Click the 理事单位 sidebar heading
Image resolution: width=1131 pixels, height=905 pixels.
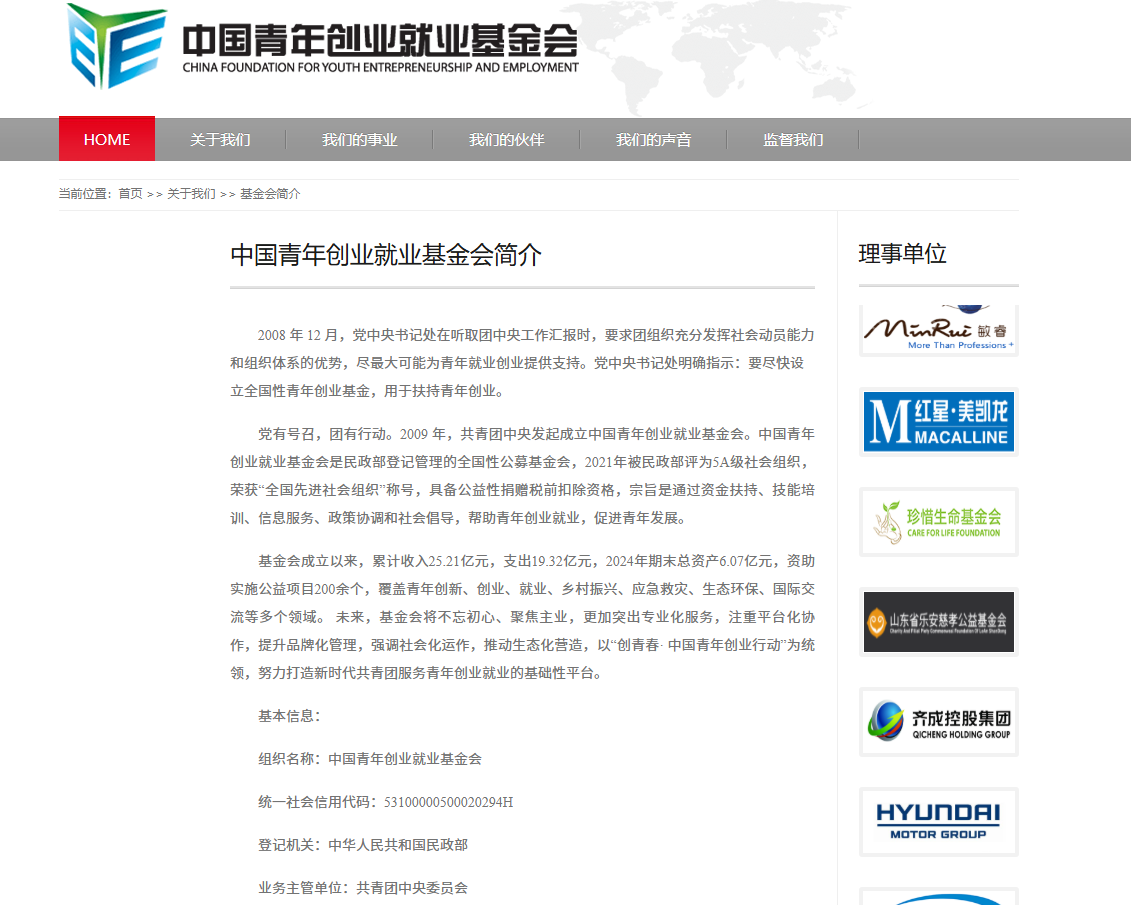(x=902, y=254)
